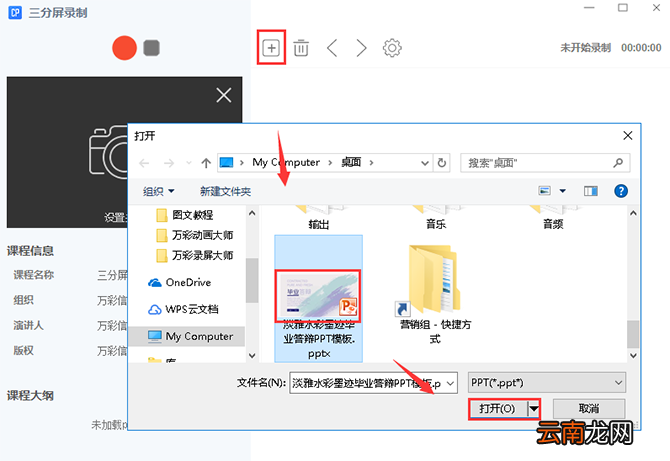The width and height of the screenshot is (670, 461).
Task: Click the 未开始录制 status text
Action: coord(585,48)
